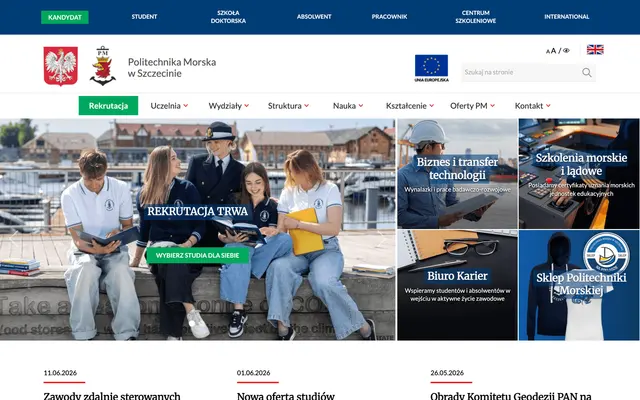Open news Zawody zdalnie sterowanych
This screenshot has height=400, width=640.
112,396
